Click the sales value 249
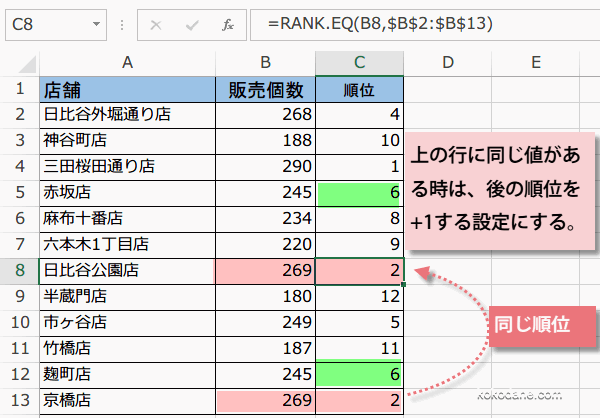600x418 pixels. click(266, 323)
